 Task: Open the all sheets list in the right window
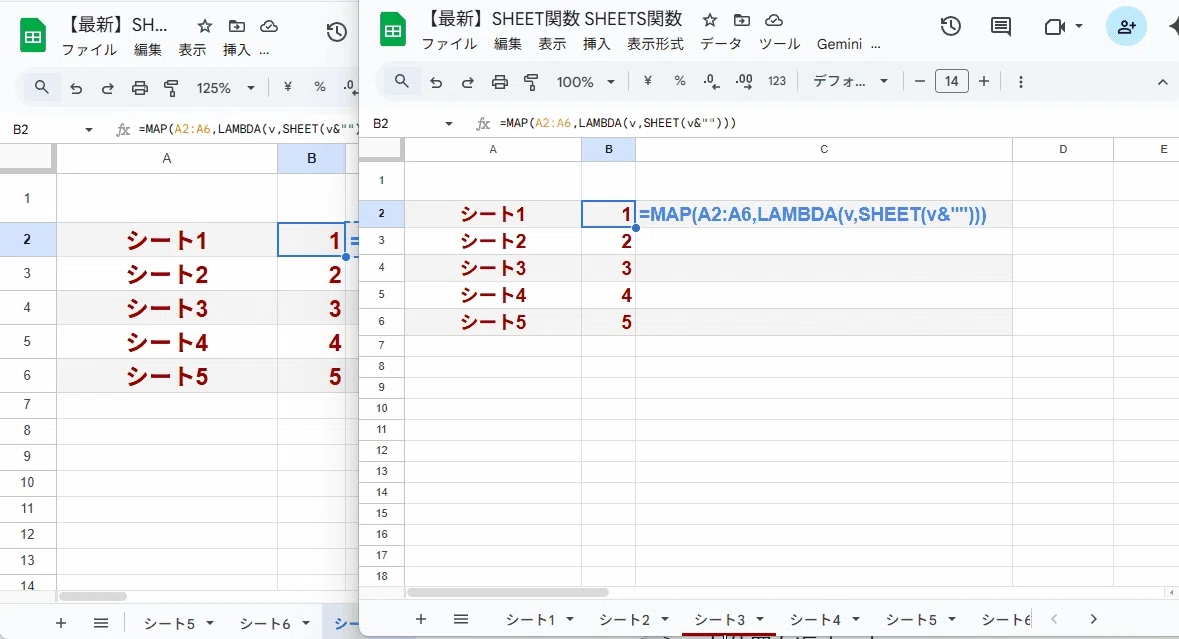click(461, 619)
